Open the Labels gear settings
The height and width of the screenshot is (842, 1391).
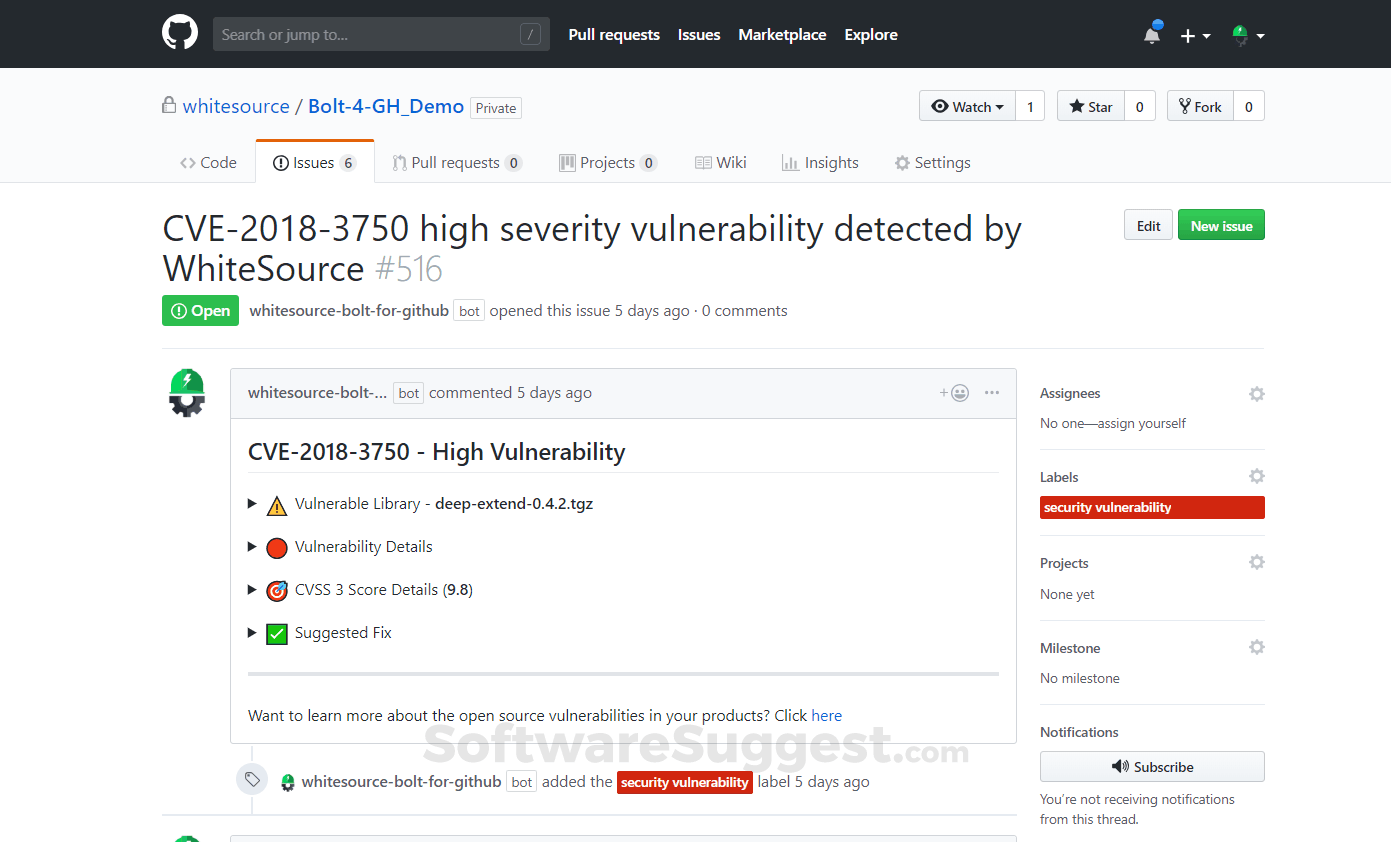point(1256,477)
